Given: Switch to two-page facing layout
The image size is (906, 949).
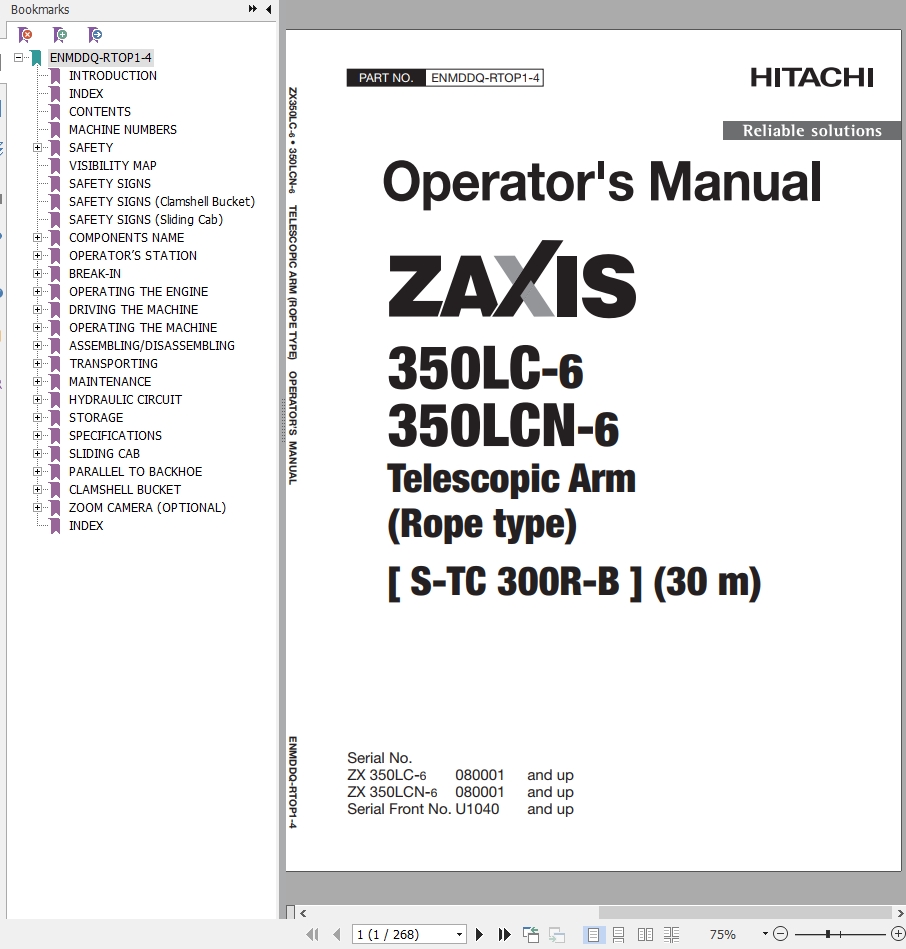Looking at the screenshot, I should (645, 934).
